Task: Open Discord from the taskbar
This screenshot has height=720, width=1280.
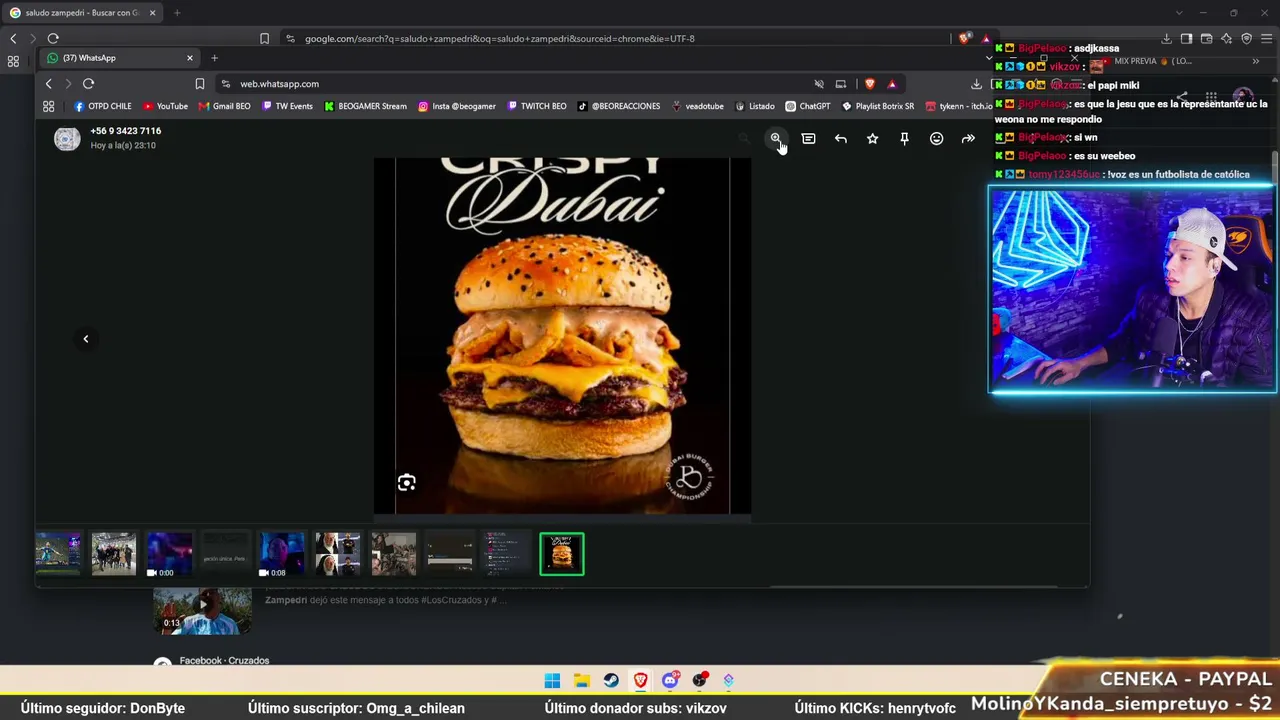Action: [670, 681]
